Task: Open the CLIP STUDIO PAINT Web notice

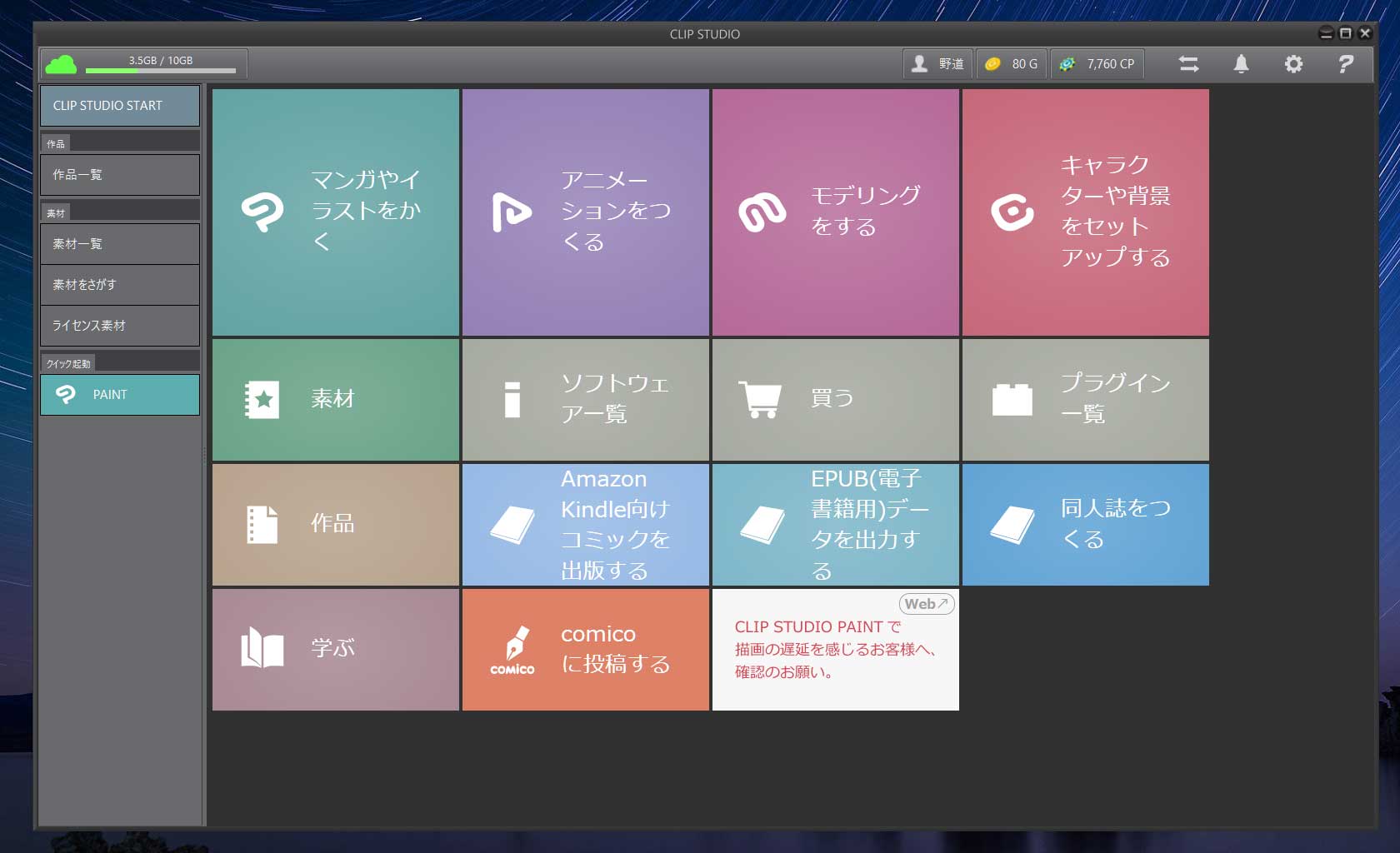Action: [x=835, y=650]
